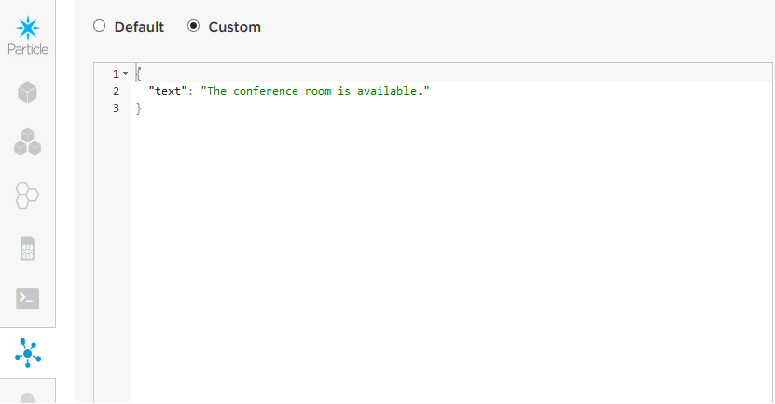Open the Console terminal icon
Screen dimensions: 775x404
click(28, 298)
